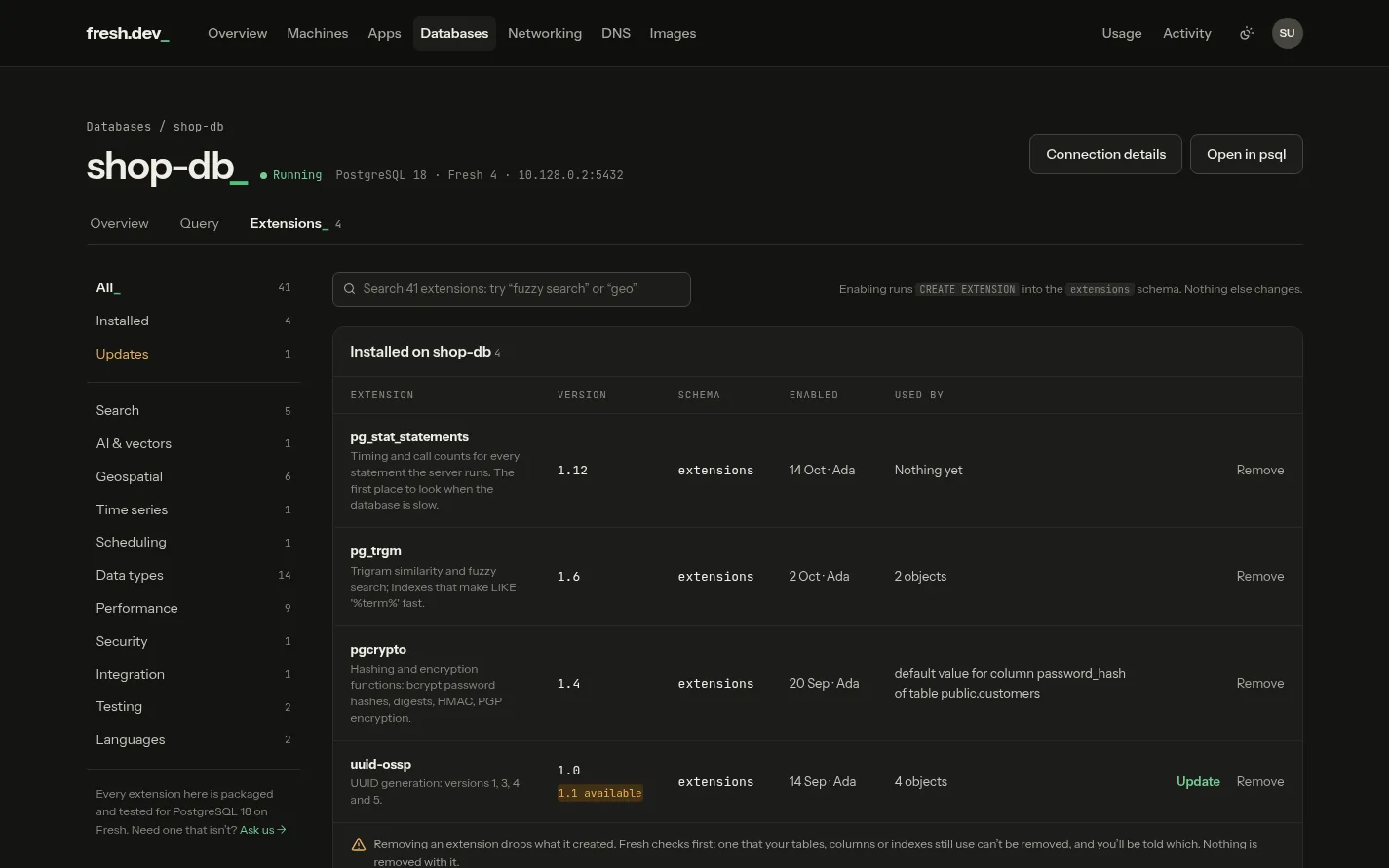Screen dimensions: 1389x868
Task: Click the fresh.dev logo
Action: pos(128,33)
